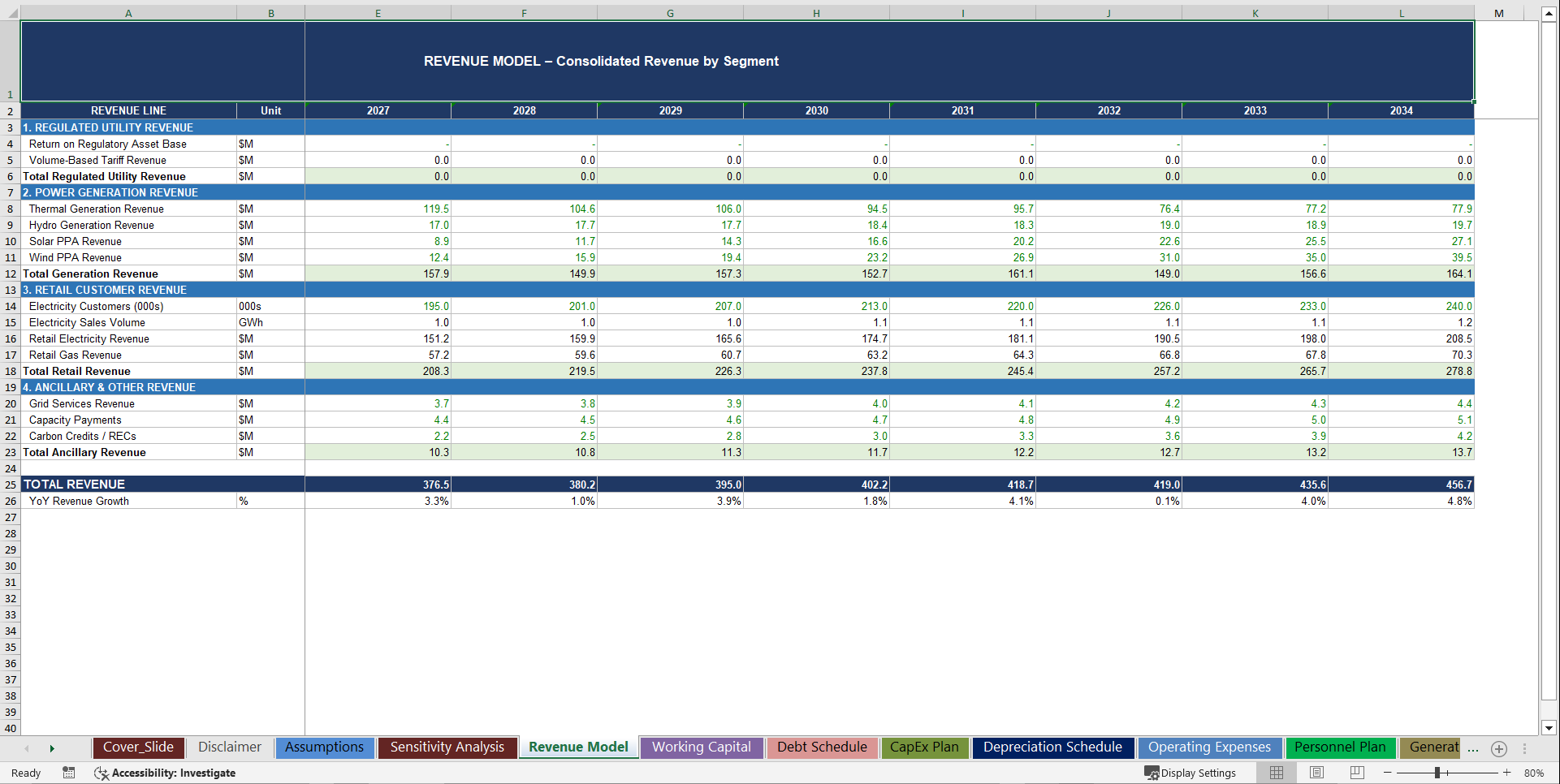Start macro recording from status bar icon
This screenshot has width=1560, height=784.
tap(69, 773)
